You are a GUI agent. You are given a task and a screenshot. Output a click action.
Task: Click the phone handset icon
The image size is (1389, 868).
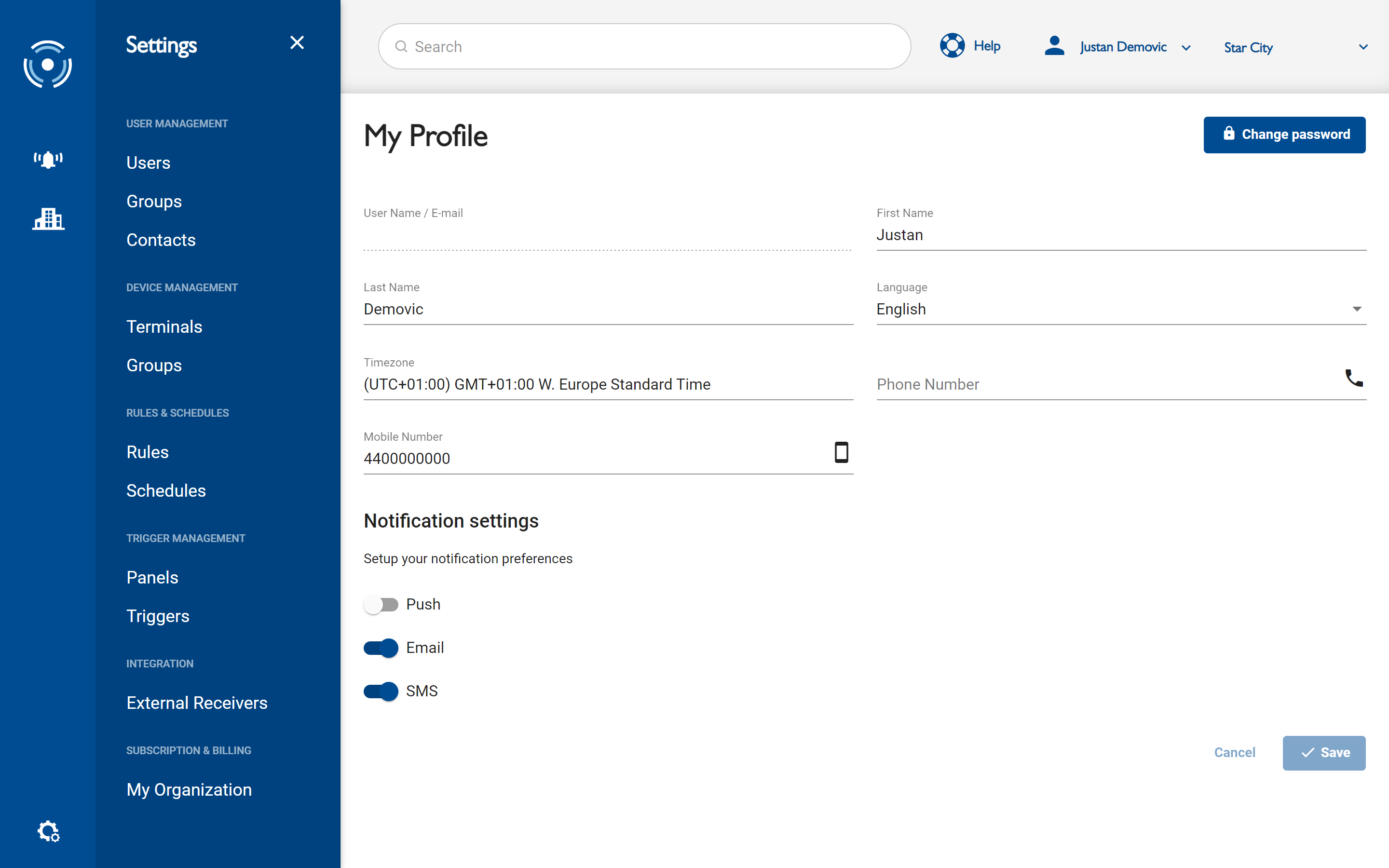tap(1353, 378)
